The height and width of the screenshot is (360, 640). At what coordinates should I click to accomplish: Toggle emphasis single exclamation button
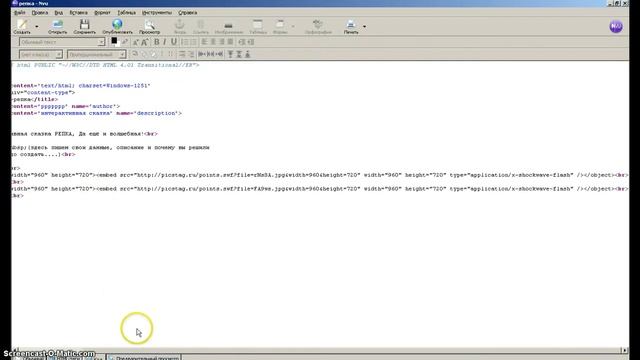(x=162, y=54)
